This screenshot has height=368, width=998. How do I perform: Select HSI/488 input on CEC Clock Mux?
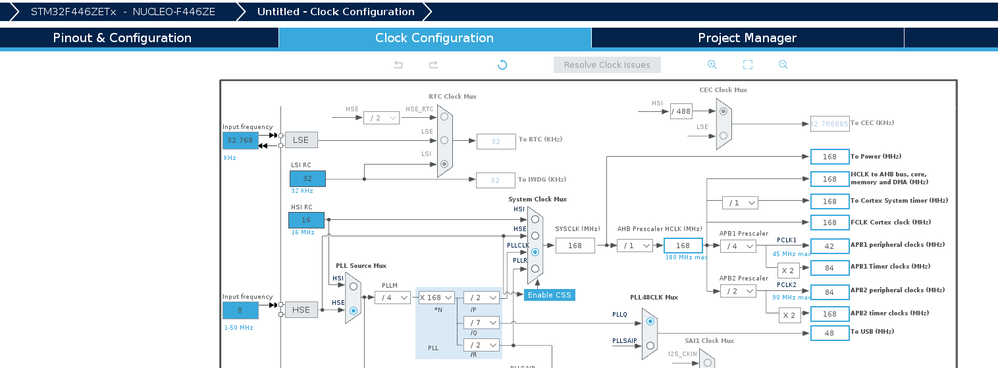[x=723, y=111]
